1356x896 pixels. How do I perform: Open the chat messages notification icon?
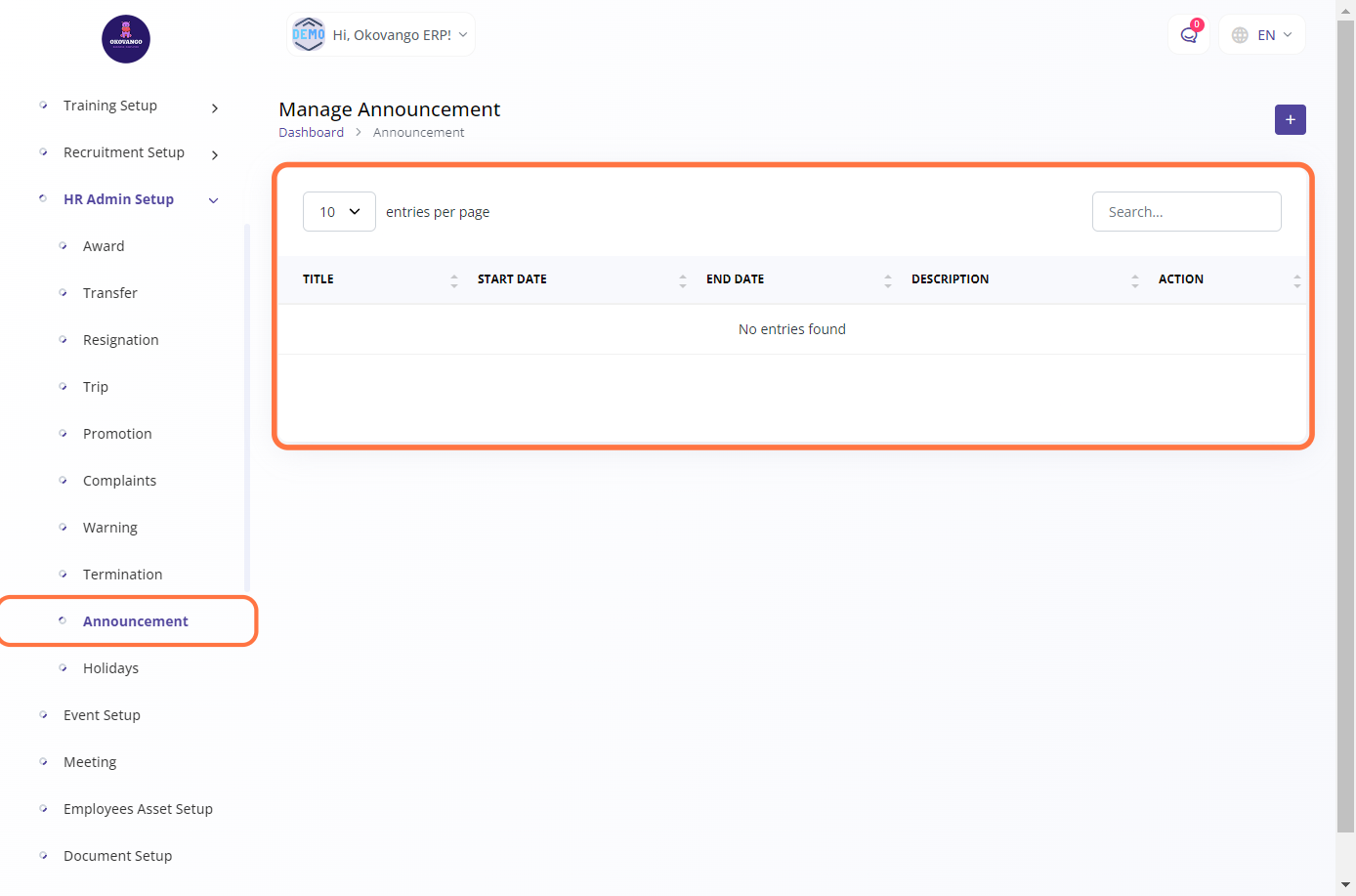coord(1188,35)
